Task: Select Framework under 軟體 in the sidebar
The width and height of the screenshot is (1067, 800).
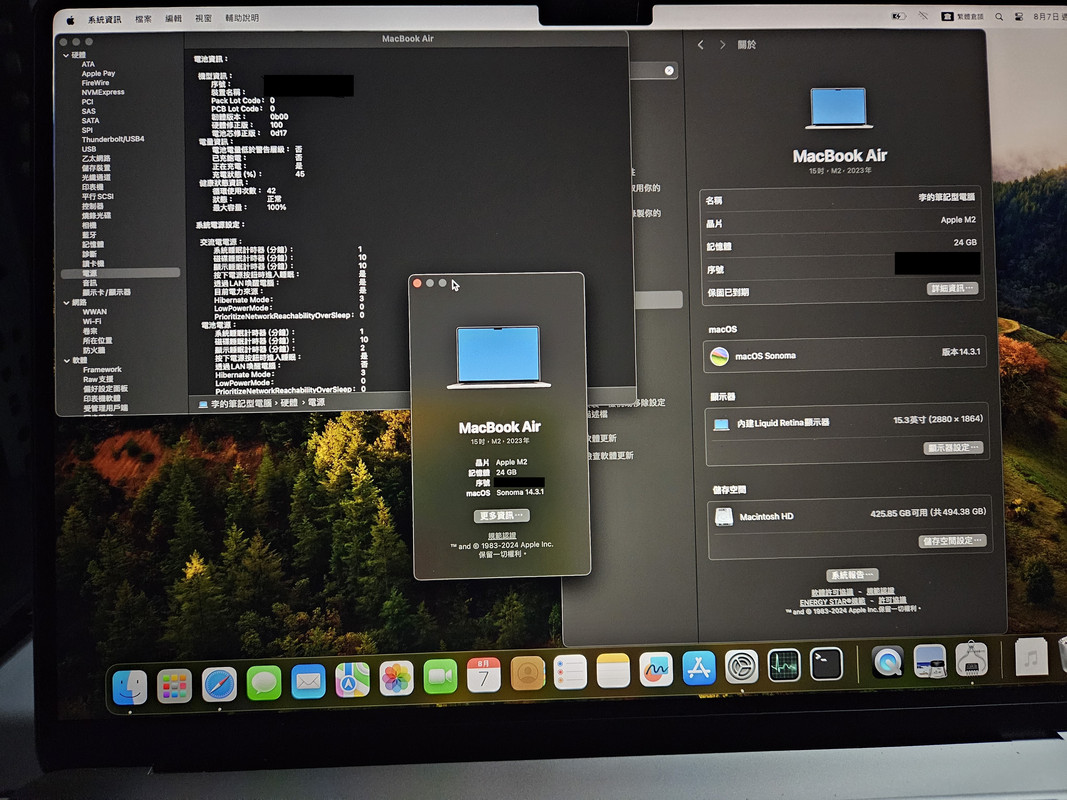Action: 102,369
